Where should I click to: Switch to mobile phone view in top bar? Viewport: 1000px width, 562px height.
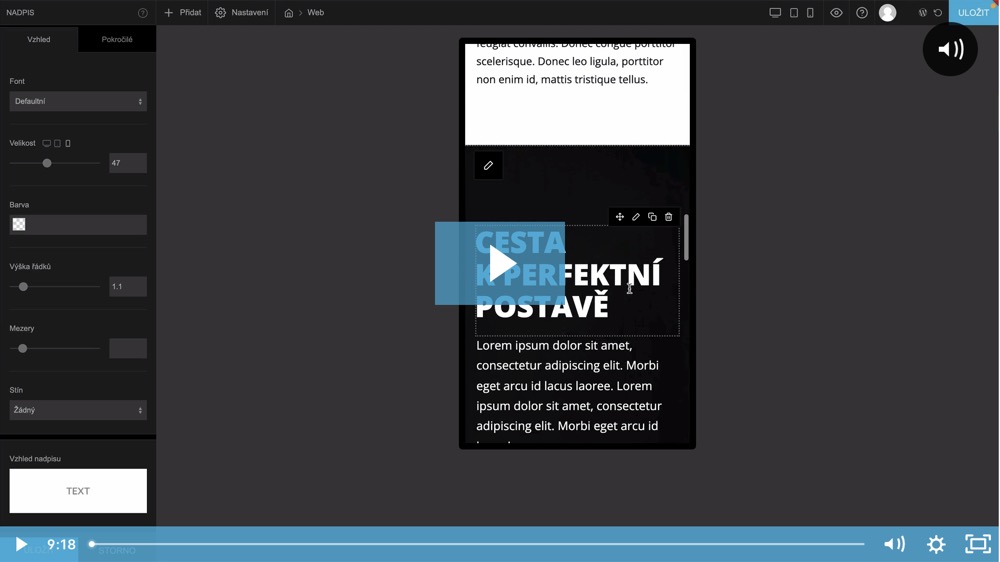point(810,13)
